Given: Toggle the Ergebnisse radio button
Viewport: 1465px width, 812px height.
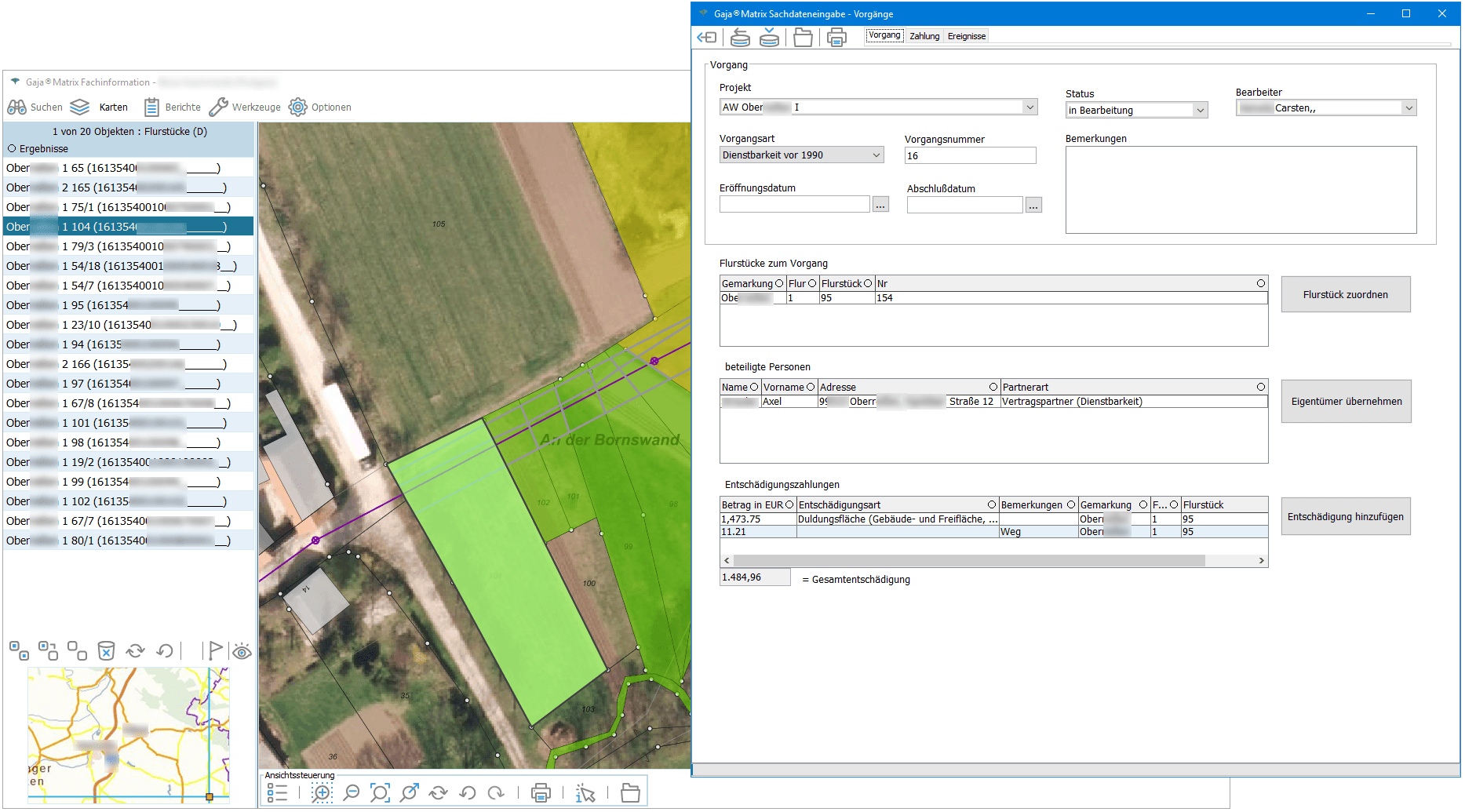Looking at the screenshot, I should point(12,148).
